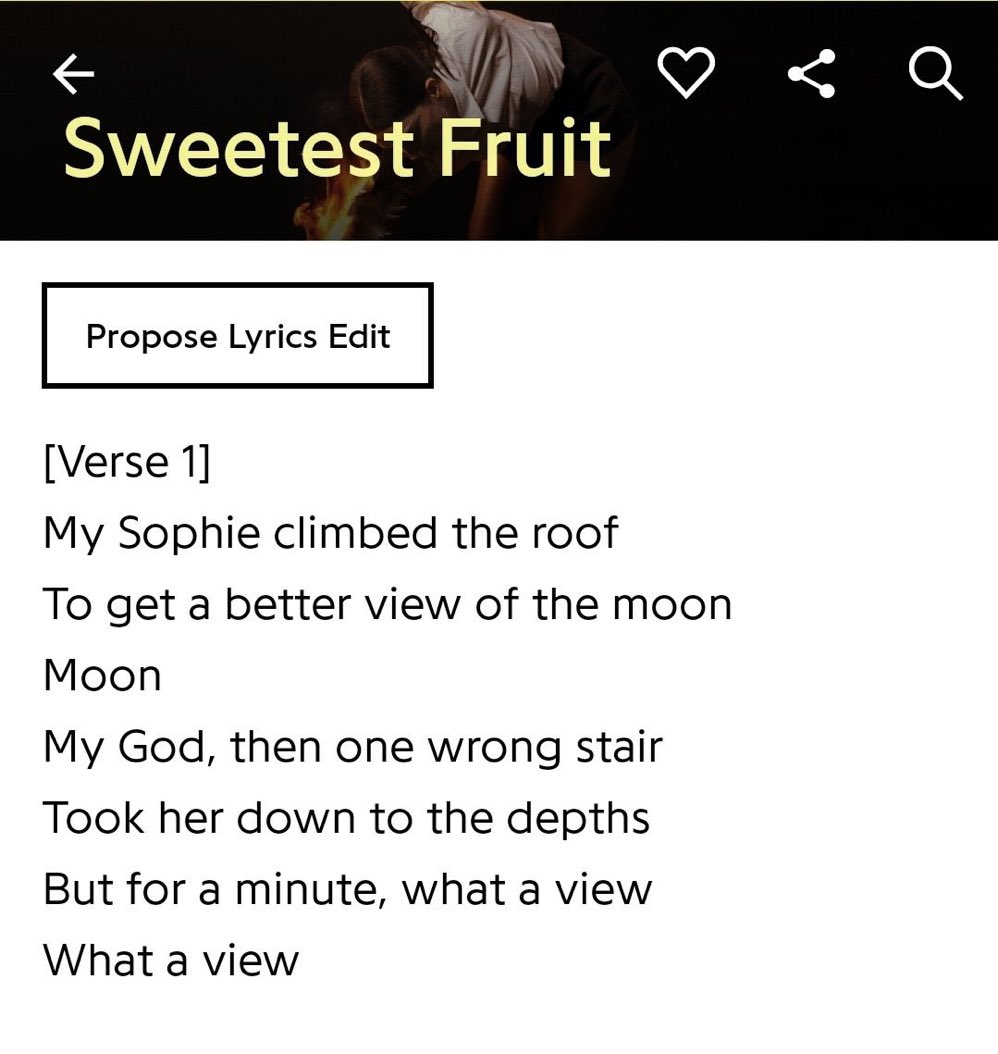
Task: Click the word 'roof' in the first lyric
Action: [575, 534]
